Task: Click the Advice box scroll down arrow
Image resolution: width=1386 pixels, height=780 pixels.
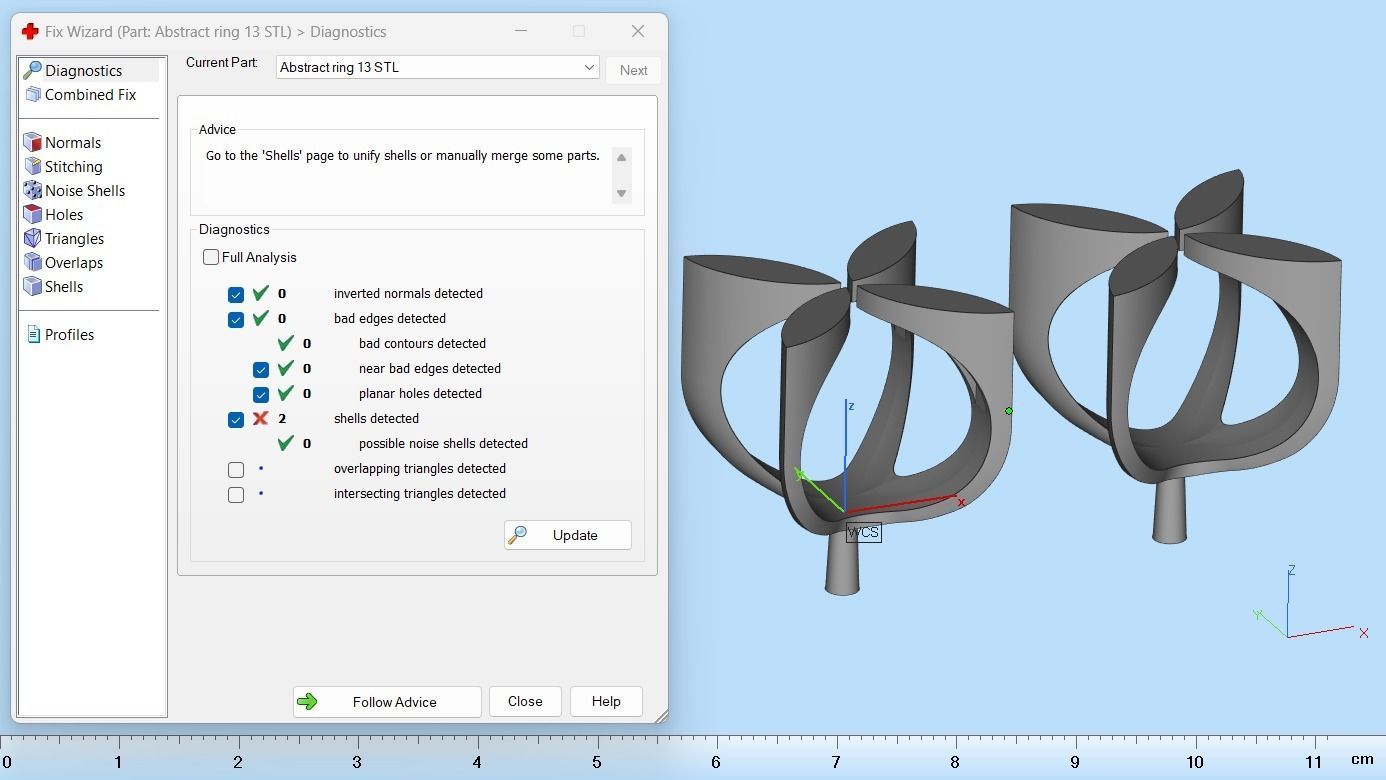Action: [621, 193]
